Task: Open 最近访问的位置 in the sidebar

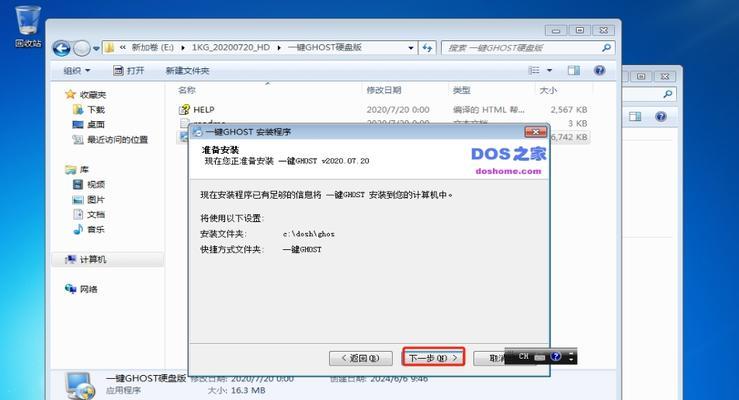Action: pos(110,140)
